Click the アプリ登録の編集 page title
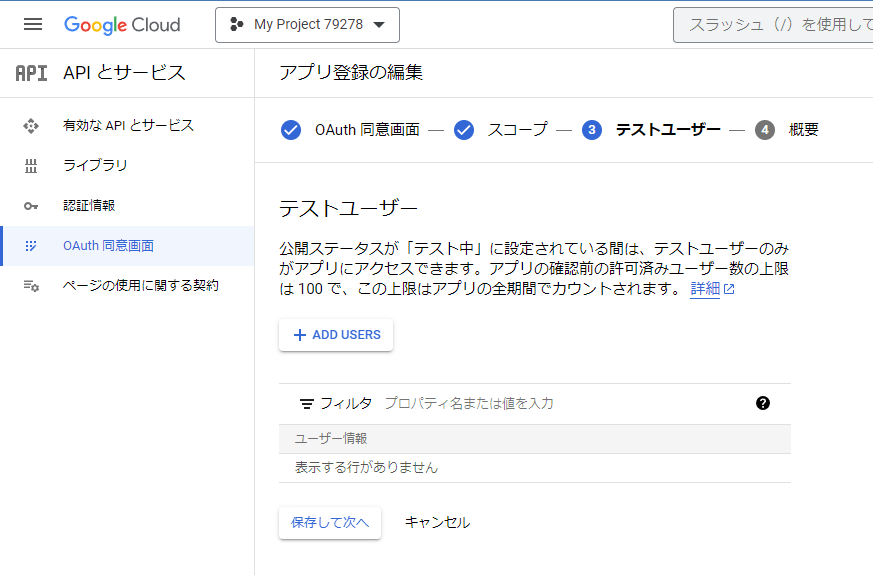The height and width of the screenshot is (575, 873). 351,72
